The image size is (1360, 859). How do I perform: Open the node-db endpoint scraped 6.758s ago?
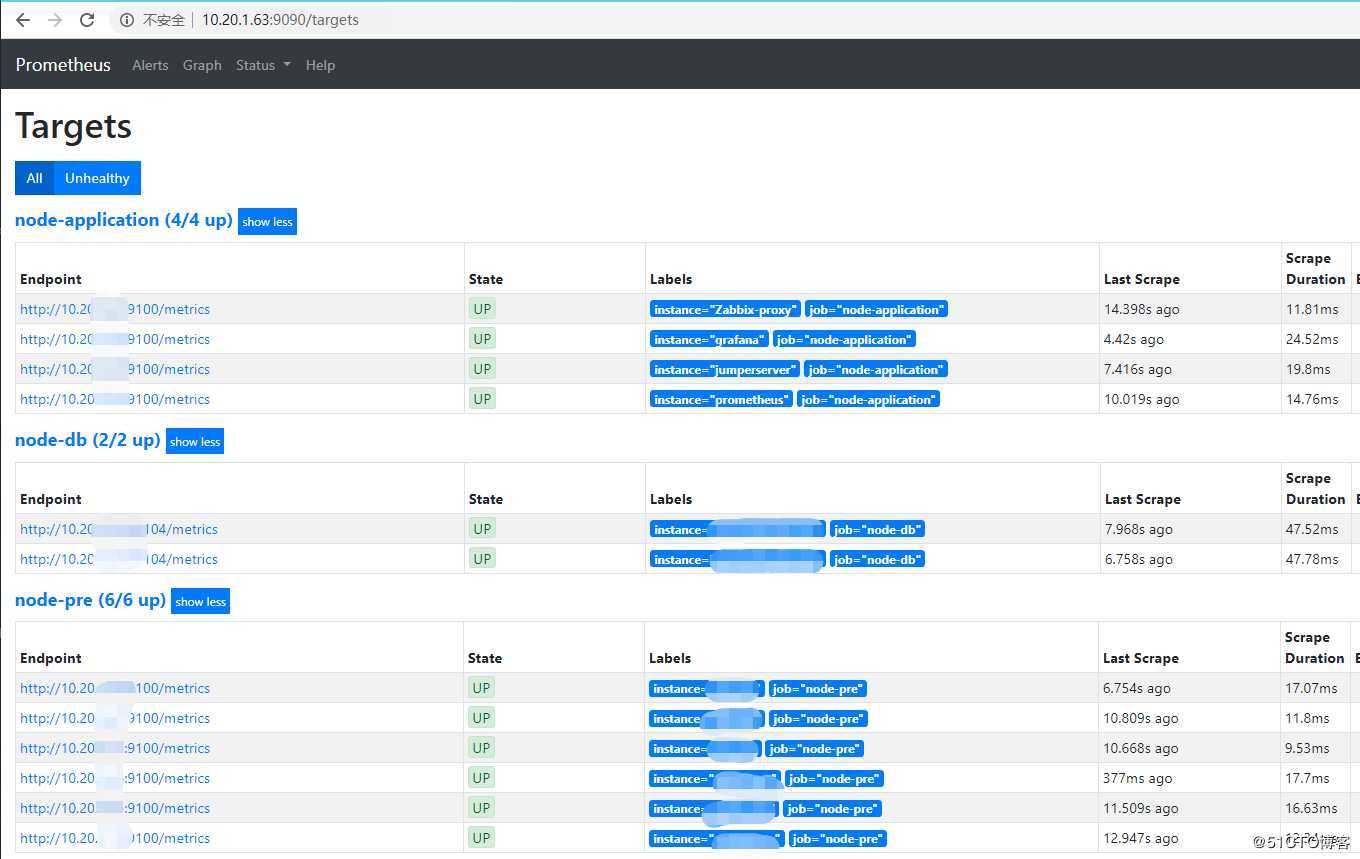pos(119,559)
